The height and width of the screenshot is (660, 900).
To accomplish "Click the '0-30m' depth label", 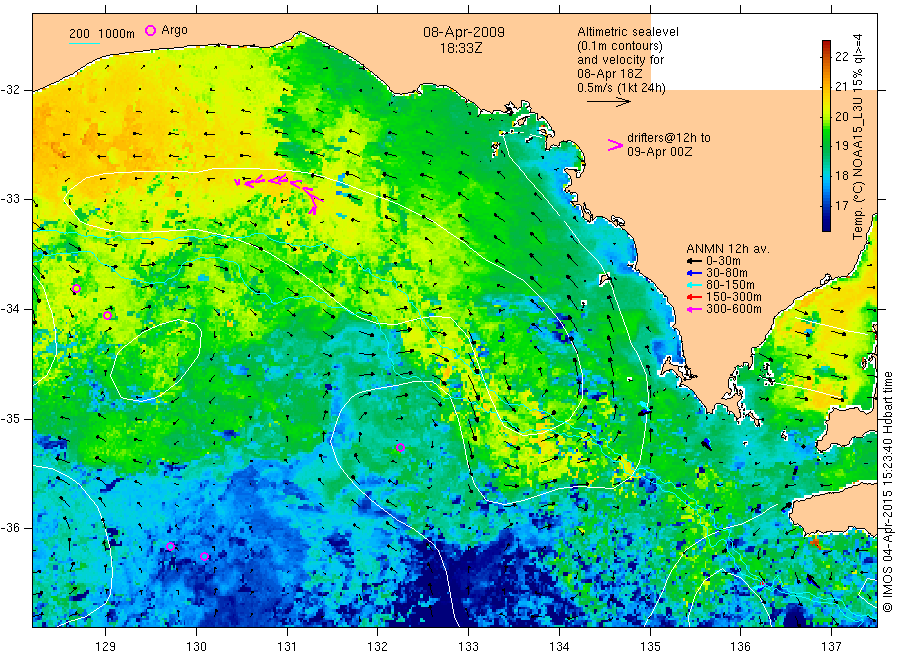I will pyautogui.click(x=723, y=261).
